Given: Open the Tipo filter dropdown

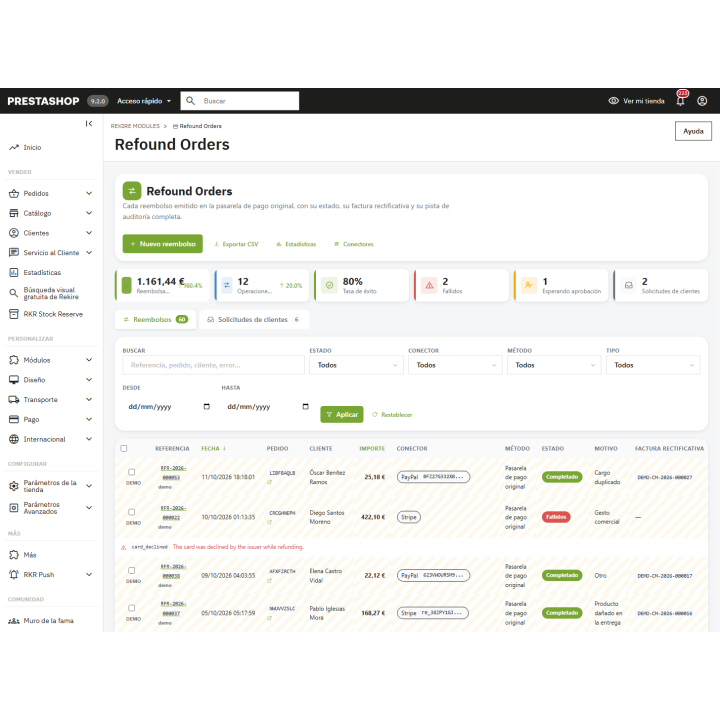Looking at the screenshot, I should (x=653, y=365).
